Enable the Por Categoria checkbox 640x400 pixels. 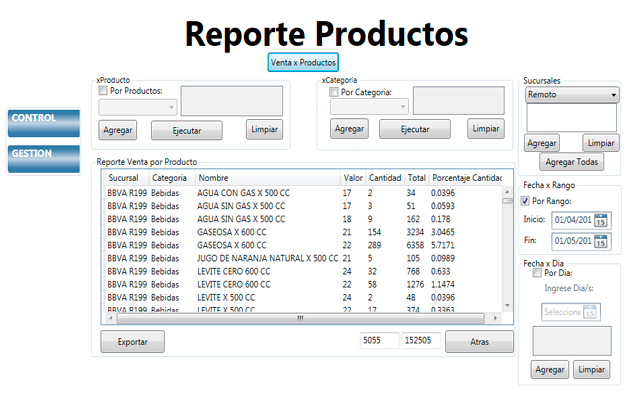coord(334,92)
